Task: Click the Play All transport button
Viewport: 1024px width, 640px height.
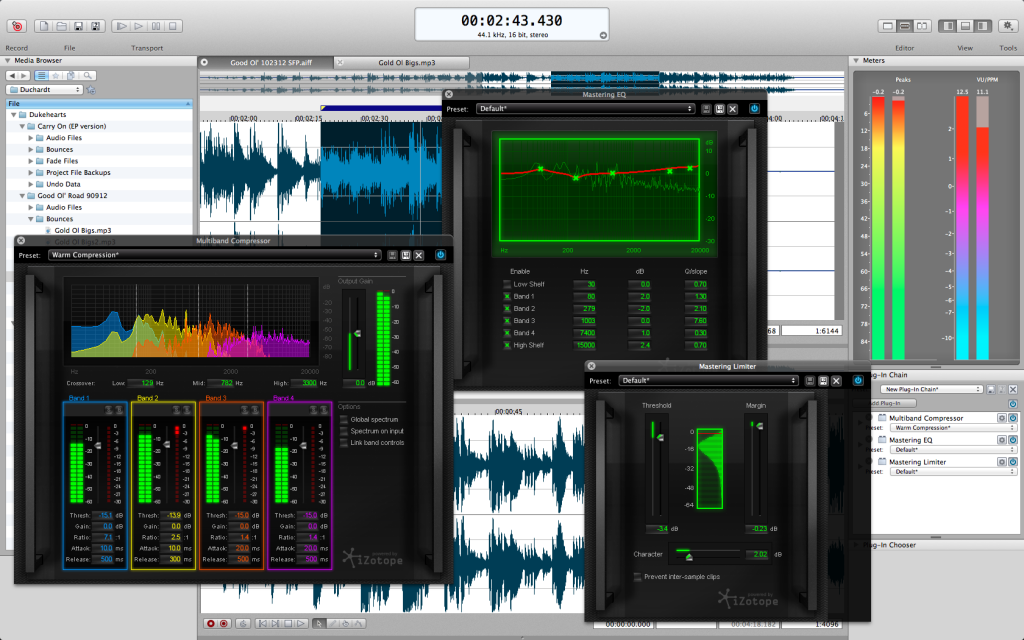Action: [121, 26]
